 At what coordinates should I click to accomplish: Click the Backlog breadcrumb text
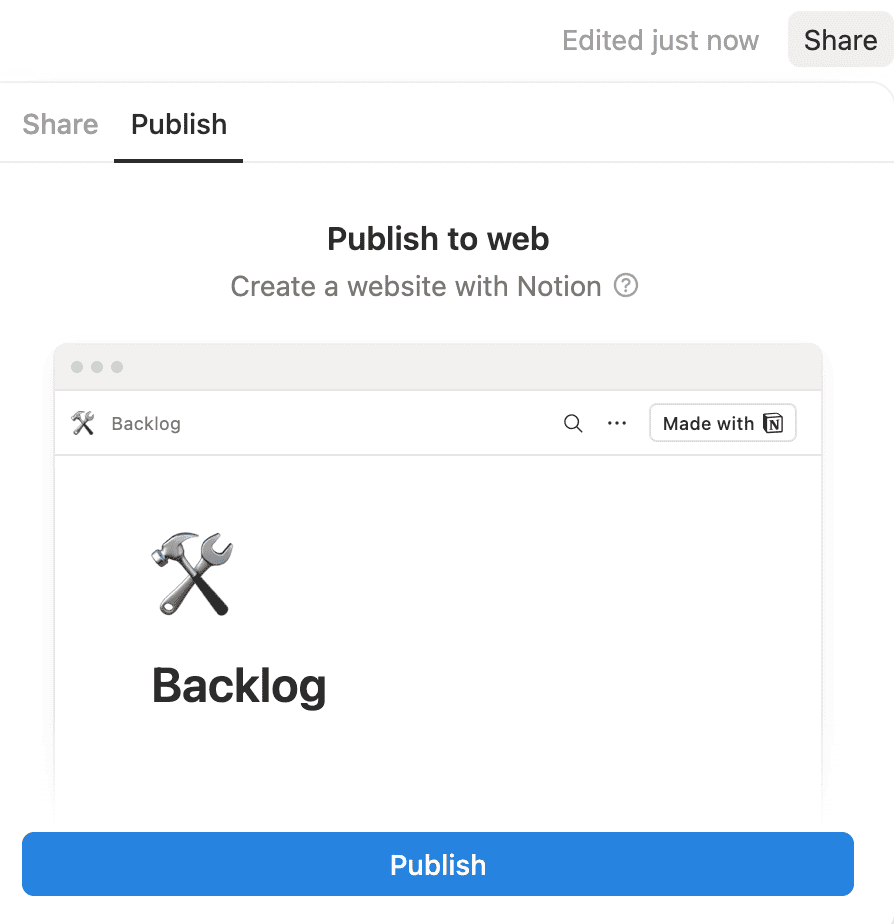(146, 423)
